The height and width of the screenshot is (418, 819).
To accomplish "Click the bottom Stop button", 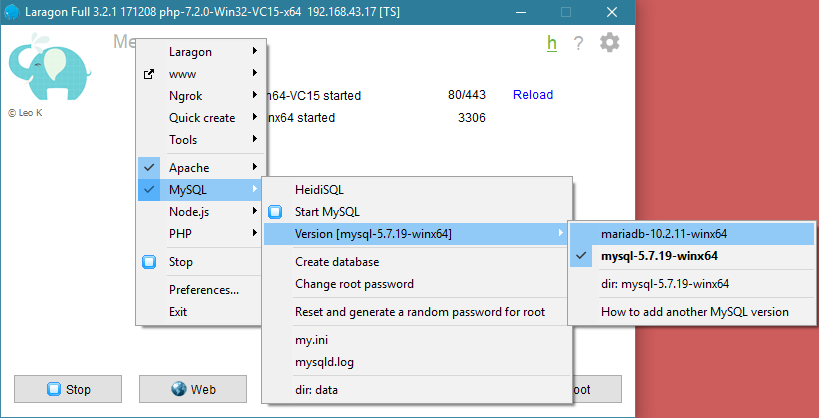I will pos(68,389).
